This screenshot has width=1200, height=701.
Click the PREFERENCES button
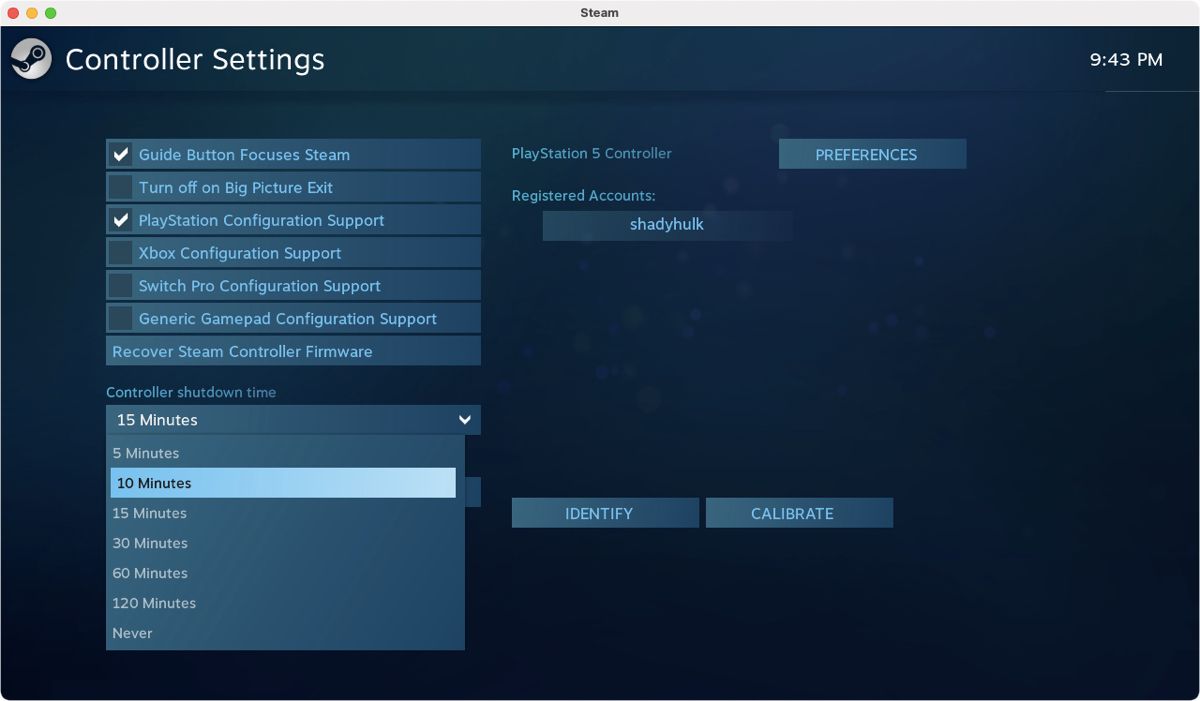point(872,154)
